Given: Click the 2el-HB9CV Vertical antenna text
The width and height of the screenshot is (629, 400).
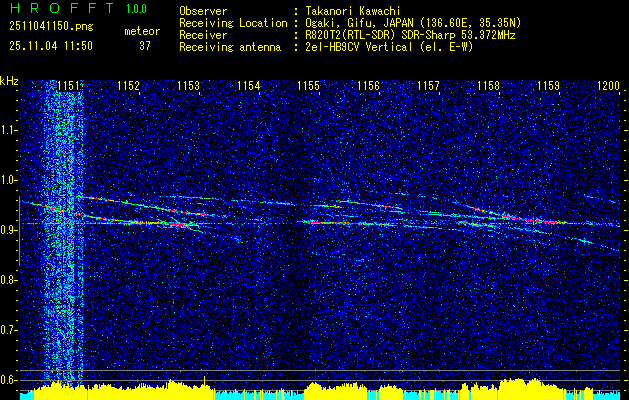Looking at the screenshot, I should [x=390, y=47].
